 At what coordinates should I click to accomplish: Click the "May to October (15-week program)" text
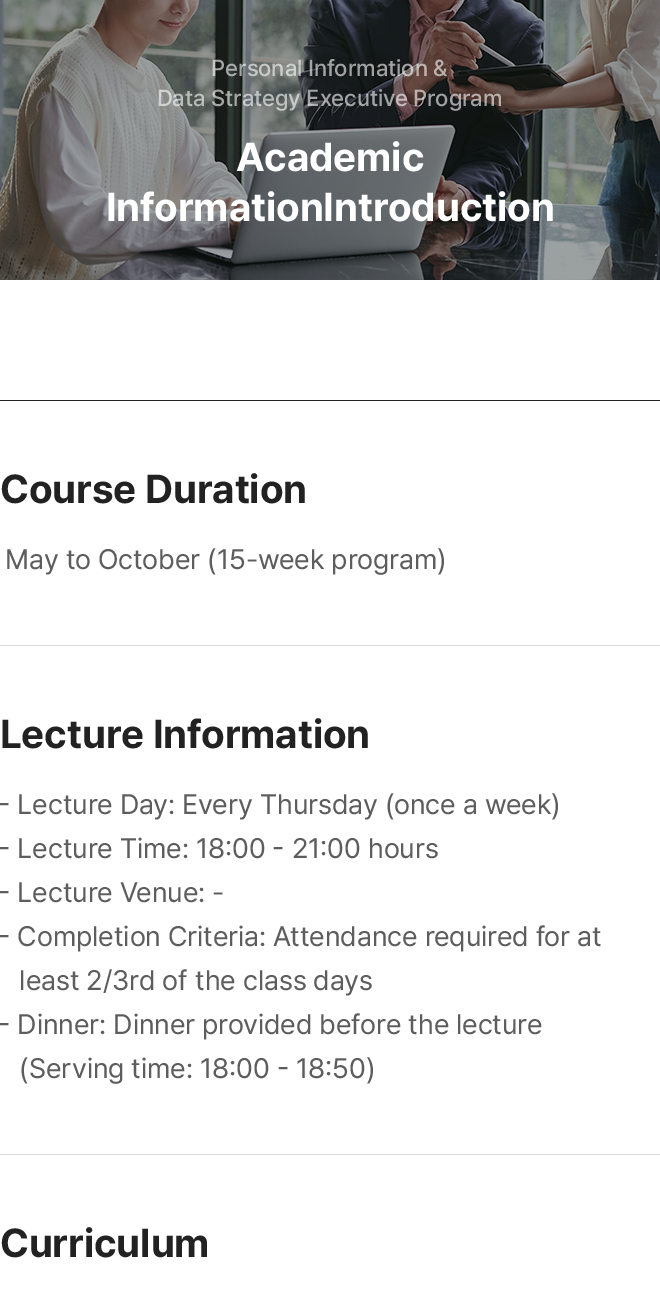tap(225, 560)
